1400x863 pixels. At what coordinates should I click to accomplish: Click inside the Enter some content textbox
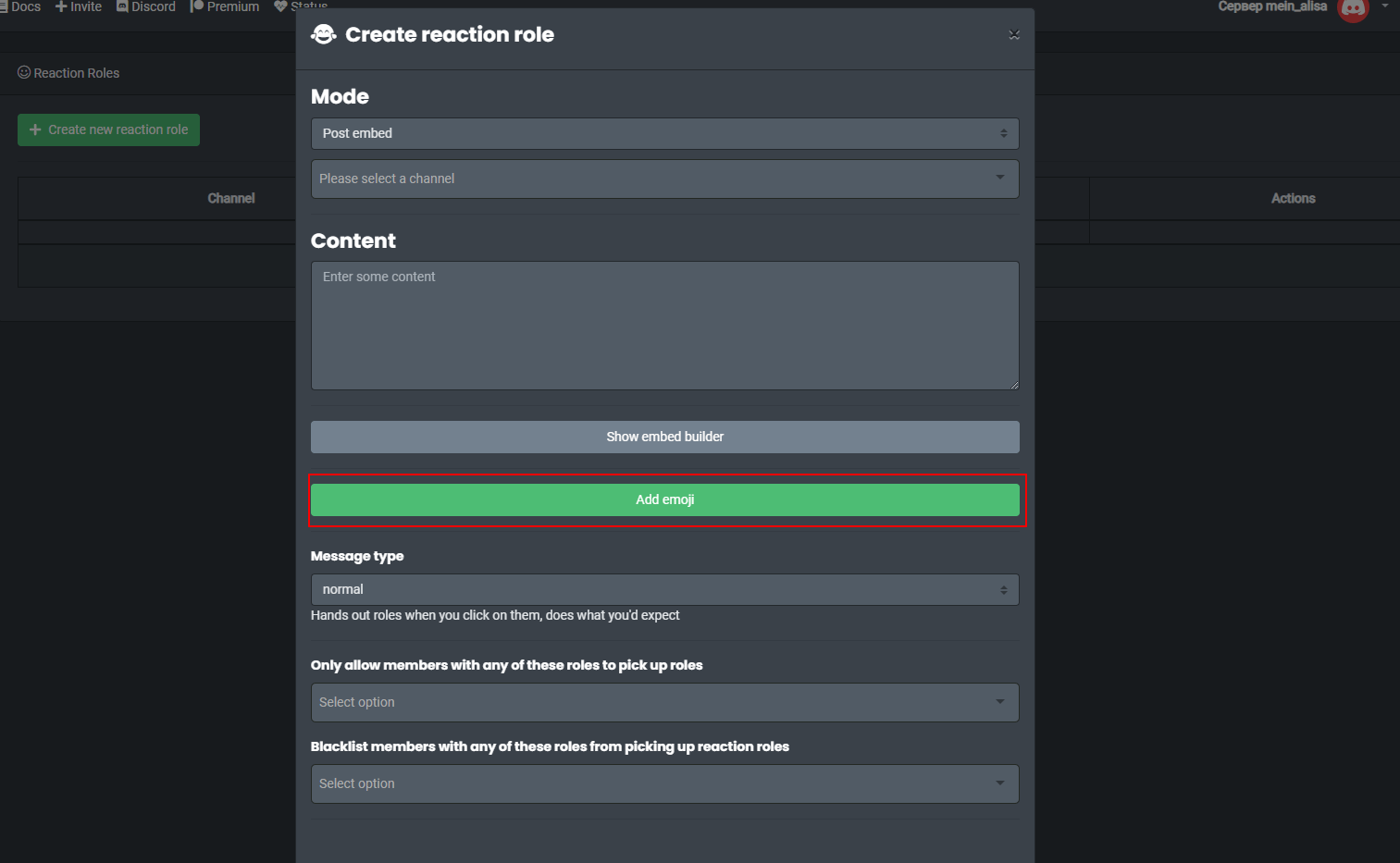664,325
